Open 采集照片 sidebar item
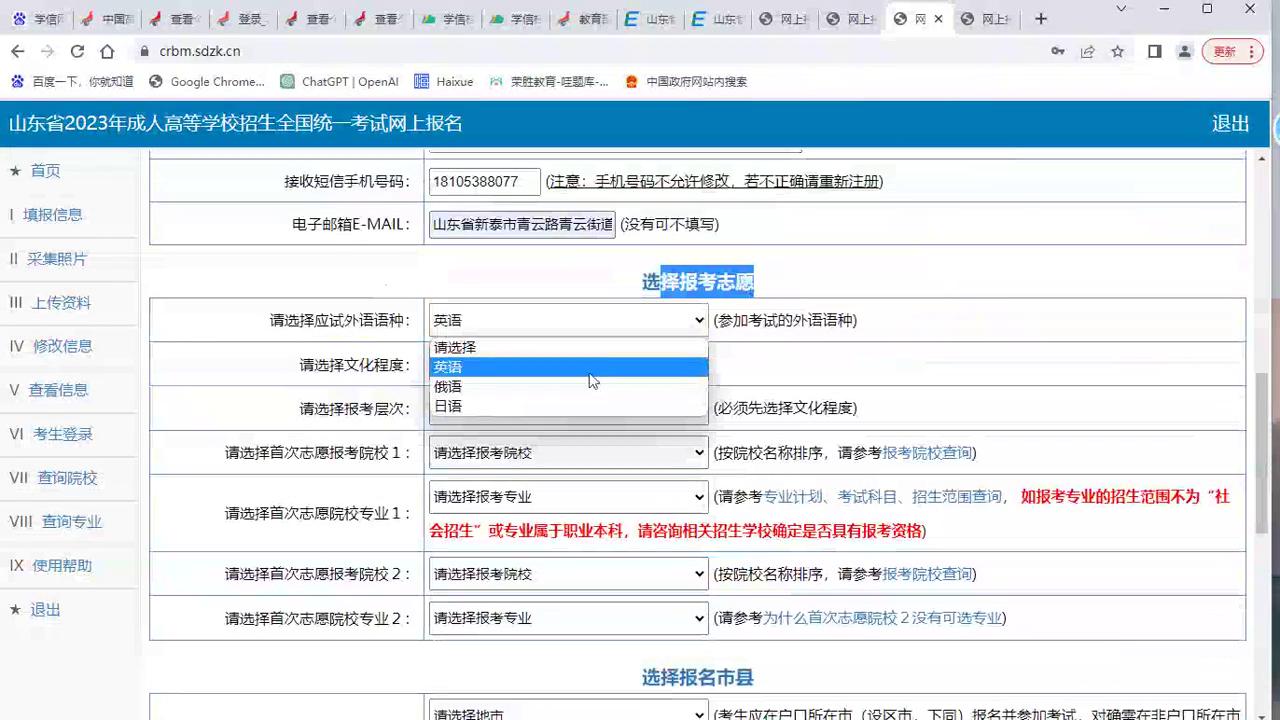The height and width of the screenshot is (720, 1280). click(x=57, y=259)
